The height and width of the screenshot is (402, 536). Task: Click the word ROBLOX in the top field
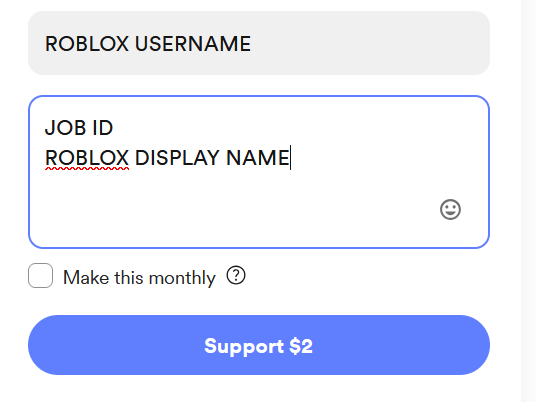coord(87,44)
